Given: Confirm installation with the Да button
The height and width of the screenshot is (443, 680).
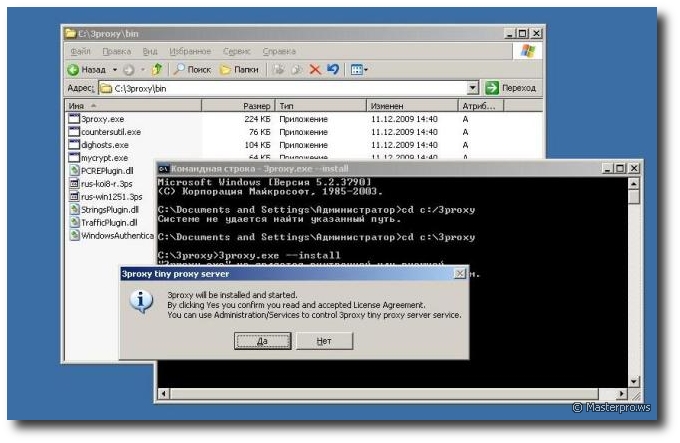Looking at the screenshot, I should click(262, 341).
